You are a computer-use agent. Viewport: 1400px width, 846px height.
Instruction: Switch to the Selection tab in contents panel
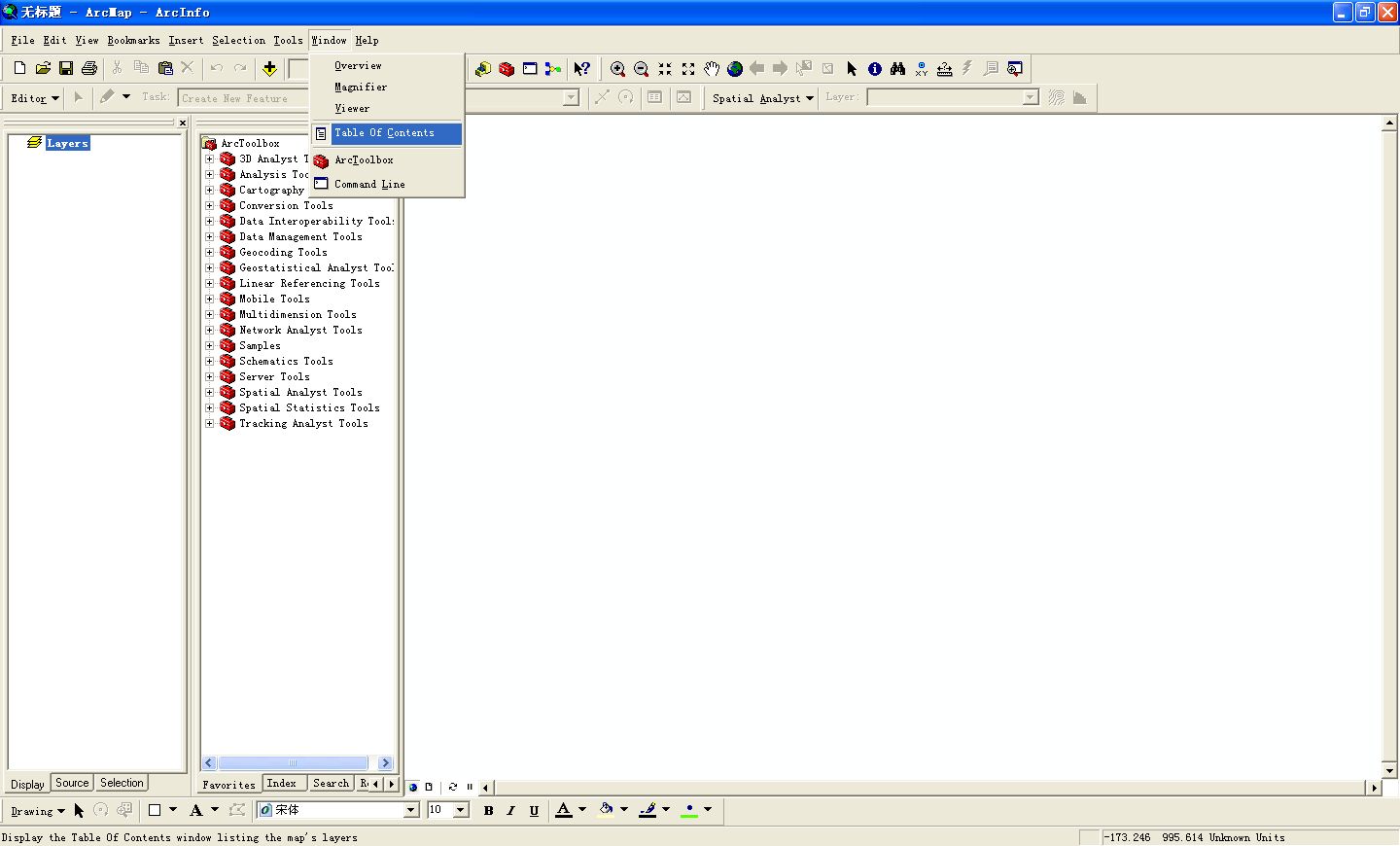(x=122, y=783)
